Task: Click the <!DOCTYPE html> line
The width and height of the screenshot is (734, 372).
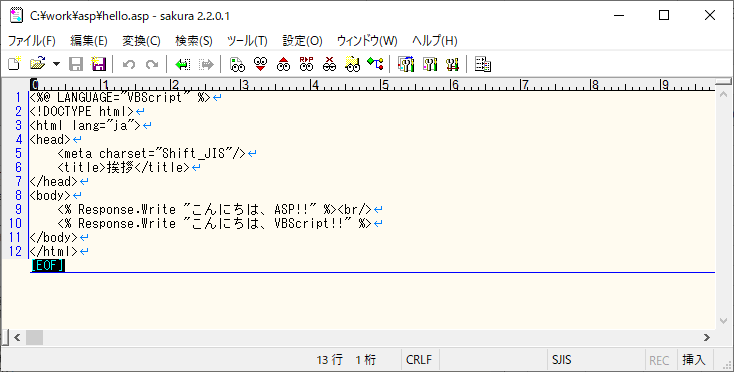Action: [82, 112]
